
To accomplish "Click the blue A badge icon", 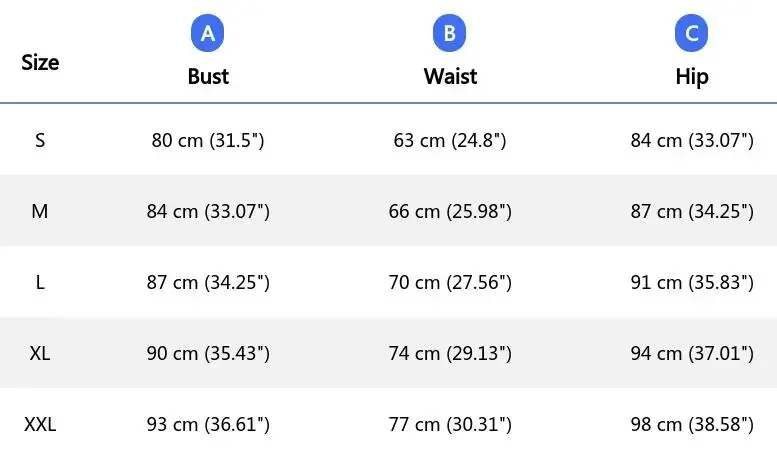I will tap(208, 34).
